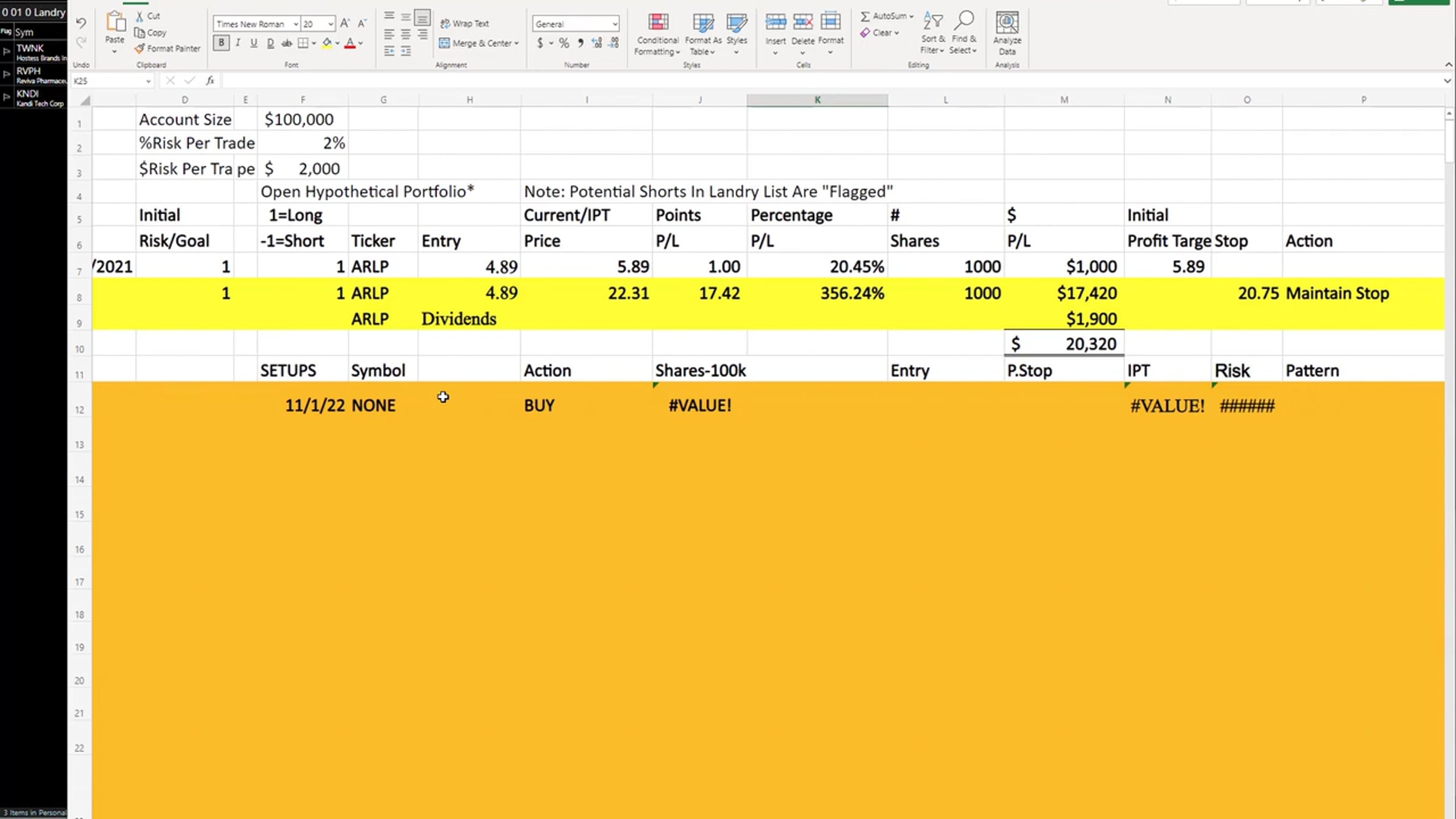Decrease decimal places
This screenshot has height=819, width=1456.
click(x=614, y=43)
